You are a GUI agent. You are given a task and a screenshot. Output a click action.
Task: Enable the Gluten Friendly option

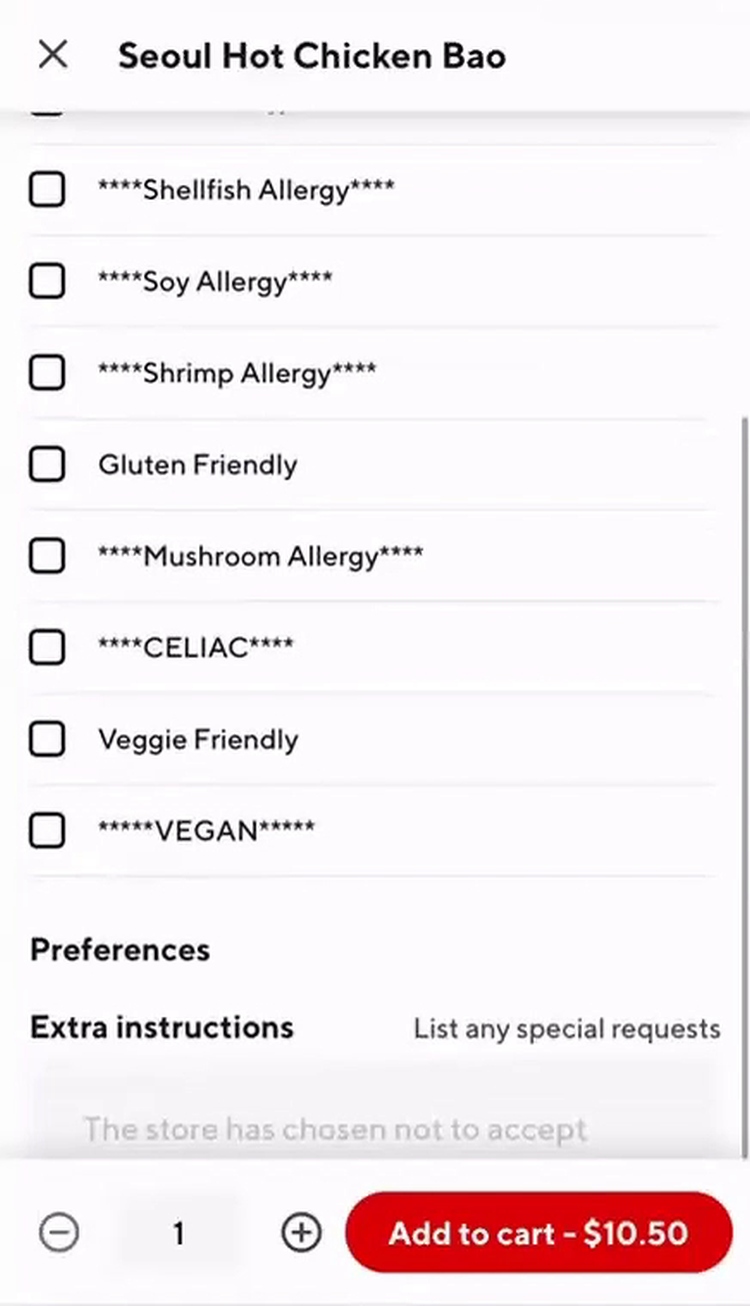tap(47, 464)
